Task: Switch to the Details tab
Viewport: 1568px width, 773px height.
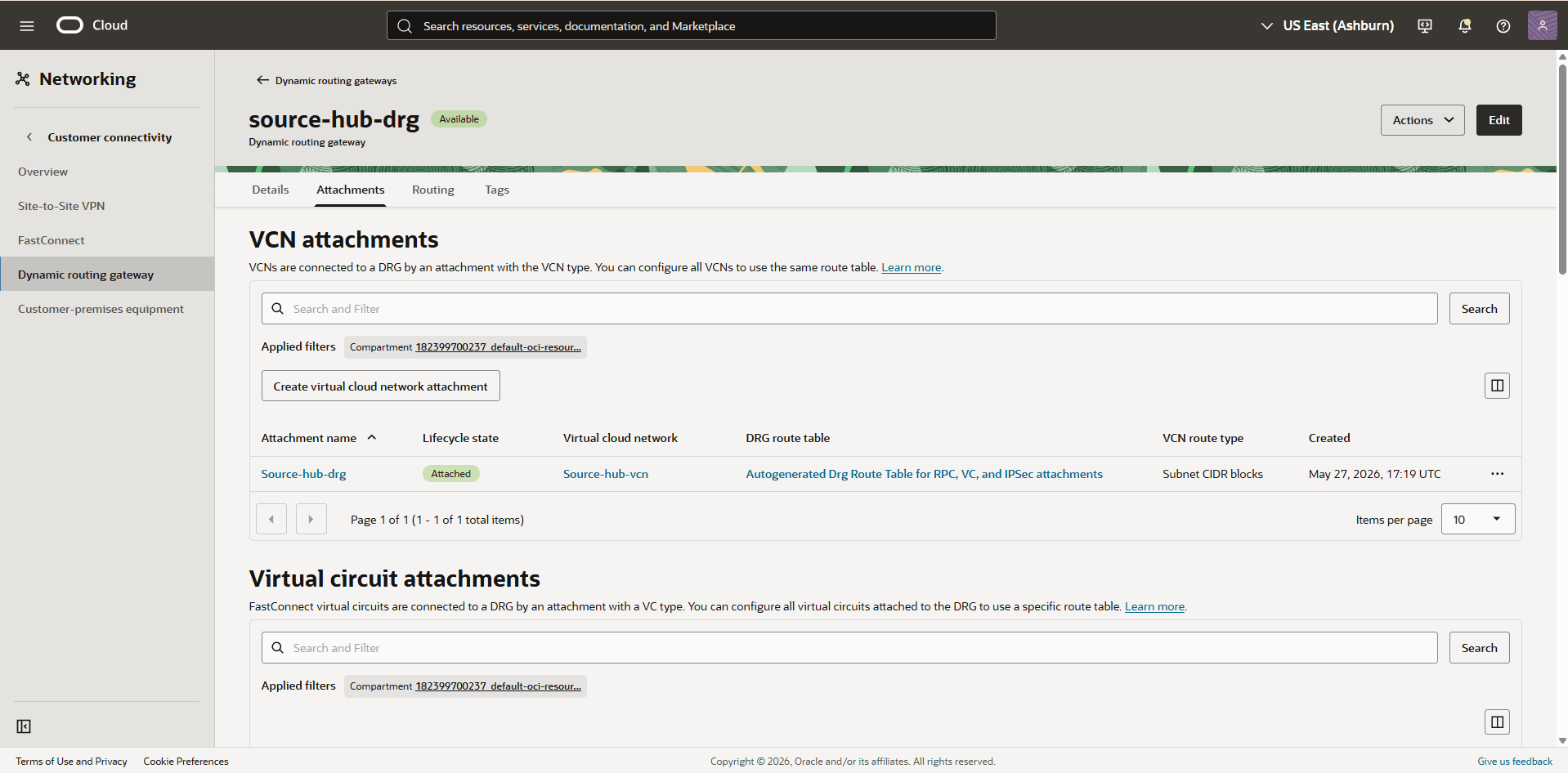Action: click(x=271, y=190)
